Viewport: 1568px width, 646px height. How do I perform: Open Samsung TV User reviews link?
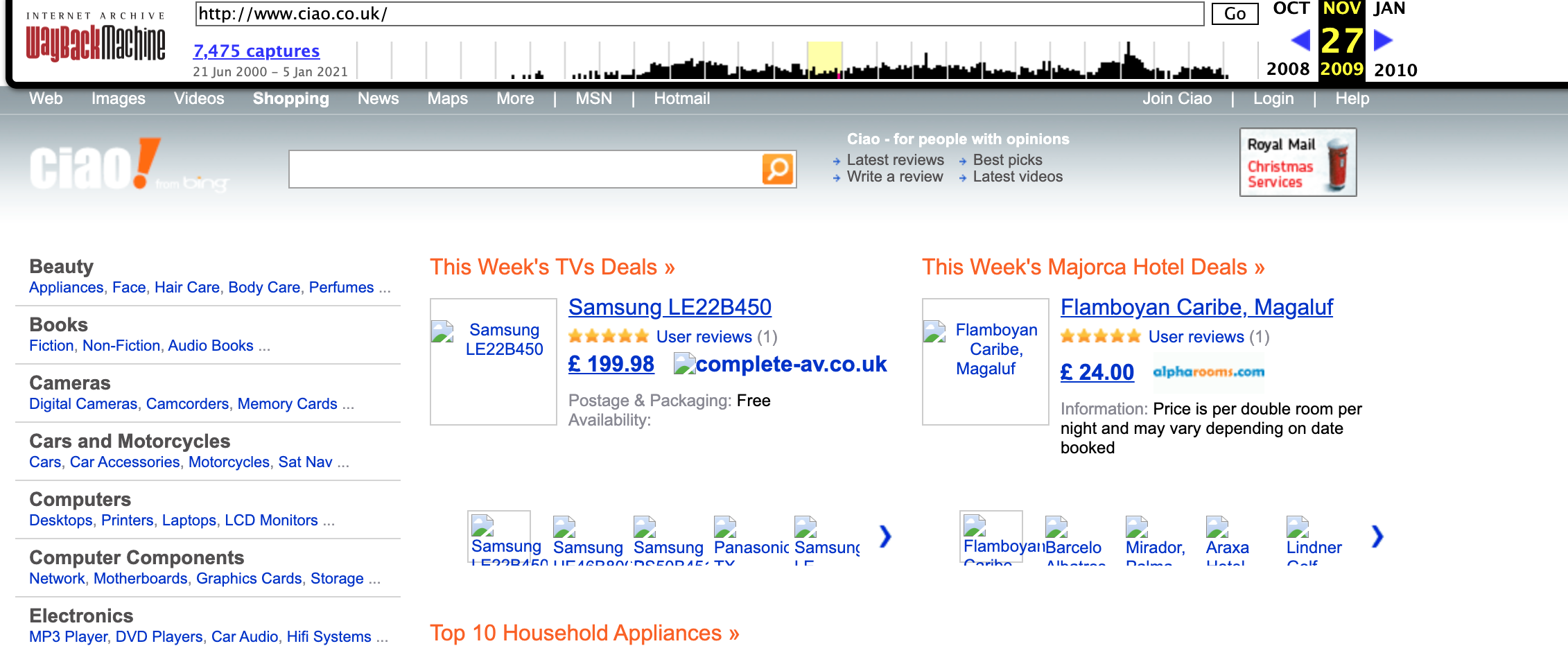click(704, 337)
